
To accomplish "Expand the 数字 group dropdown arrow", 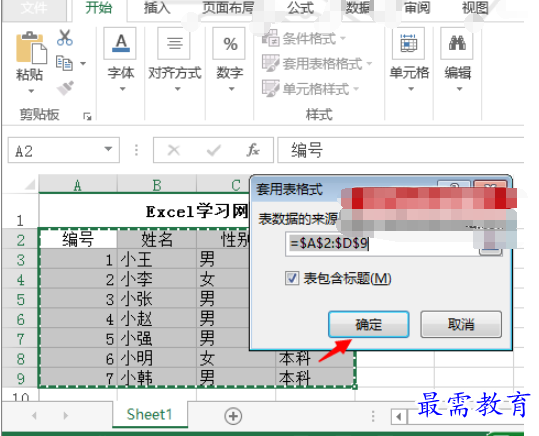I will [232, 89].
